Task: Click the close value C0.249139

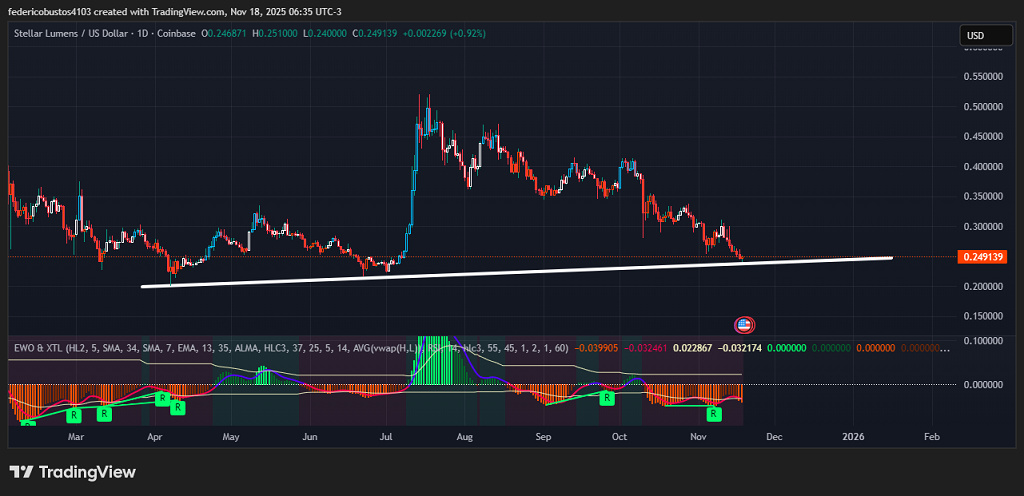Action: [376, 33]
